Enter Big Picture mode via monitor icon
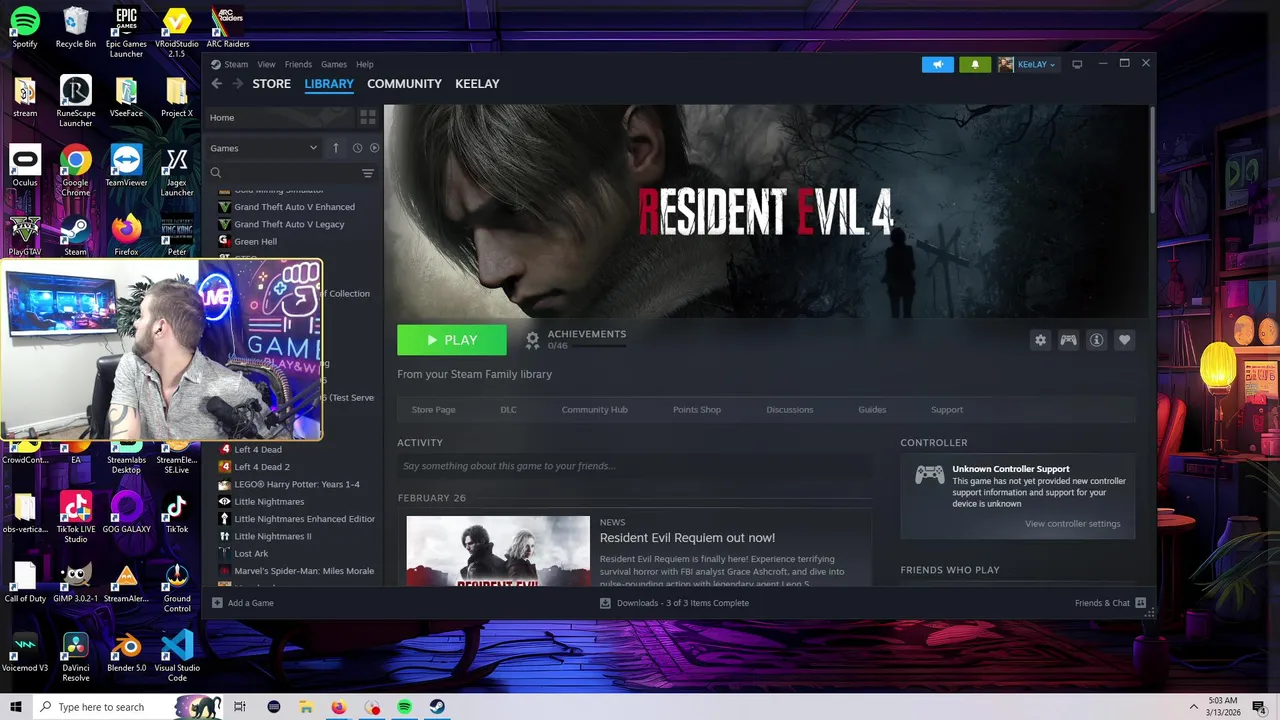This screenshot has width=1280, height=720. click(x=1077, y=64)
